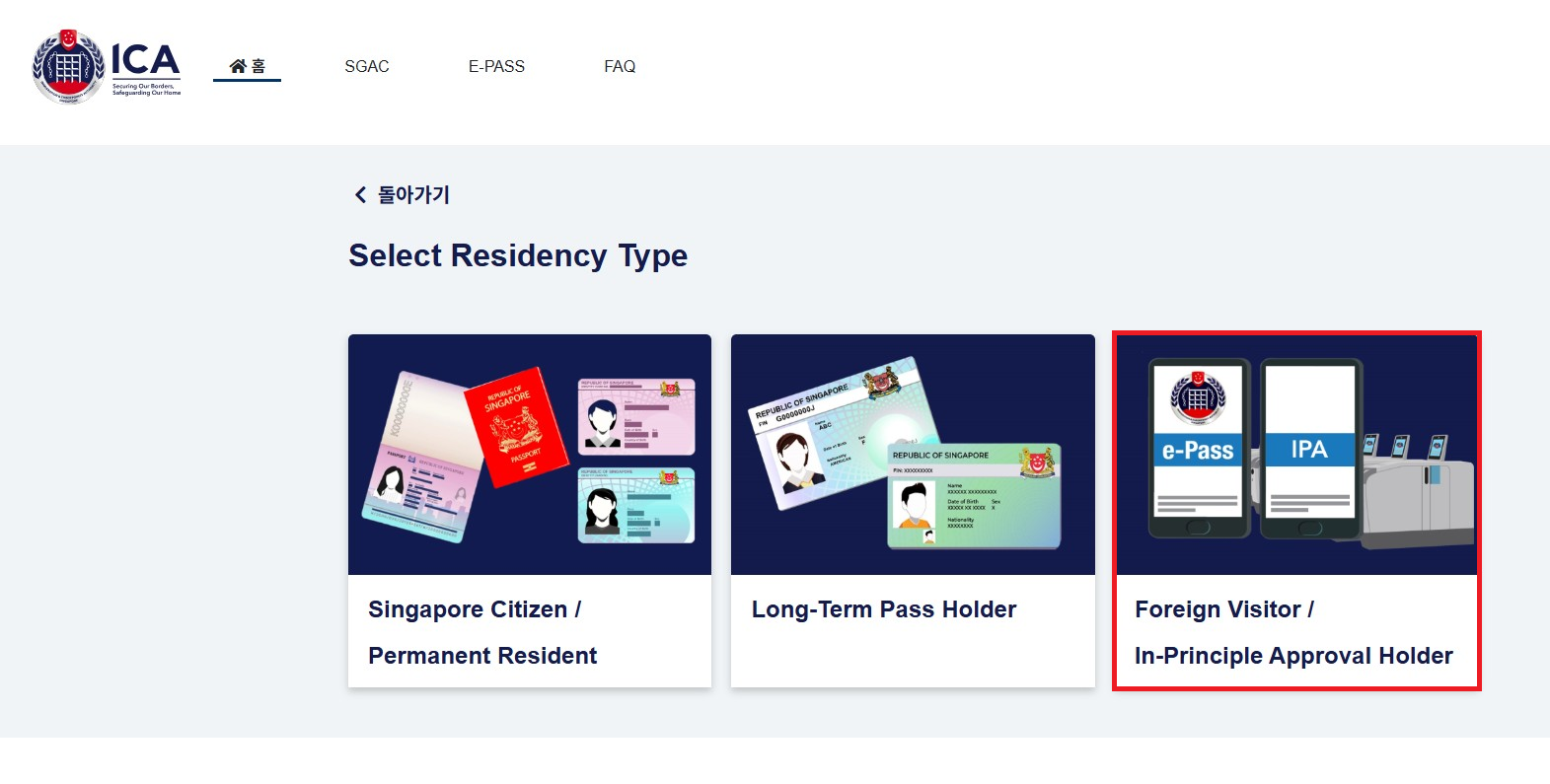Go to the 홈 home tab

248,66
